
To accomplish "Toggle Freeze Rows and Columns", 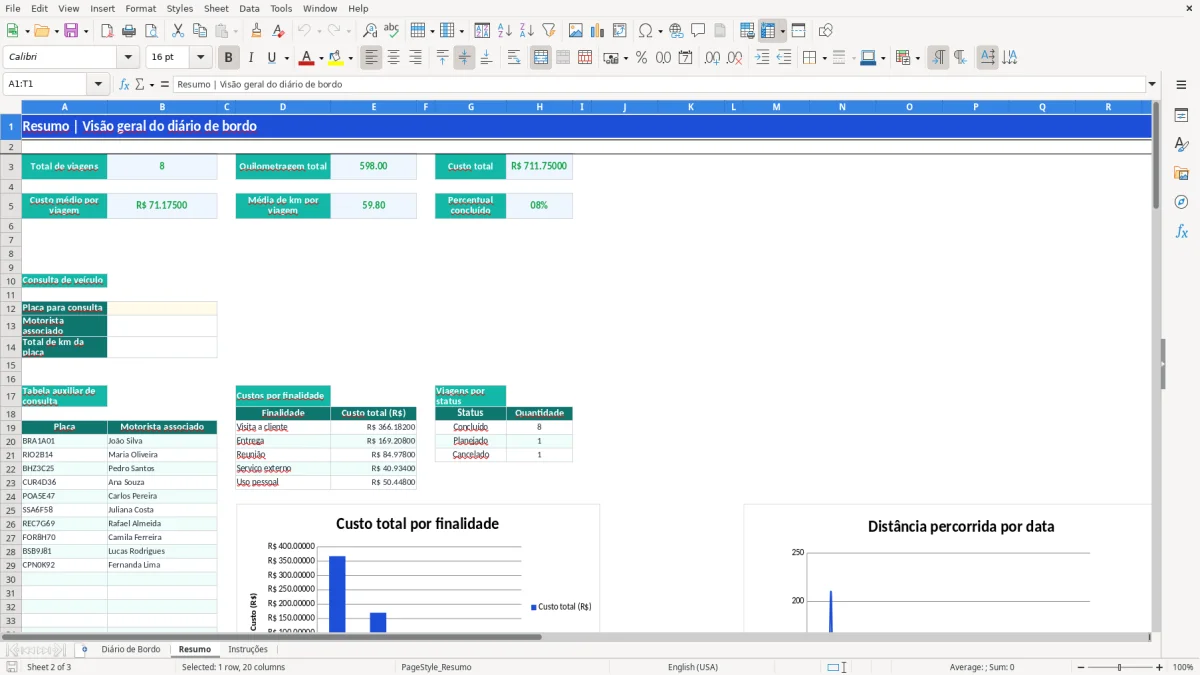I will 767,31.
